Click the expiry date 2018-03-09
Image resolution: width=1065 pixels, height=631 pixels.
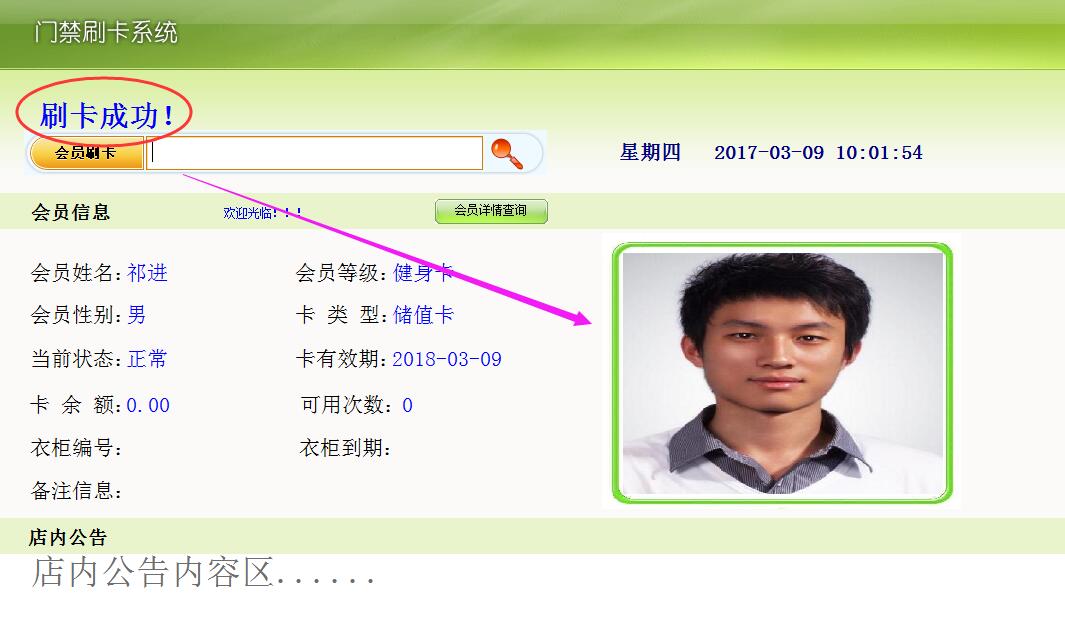pos(447,359)
